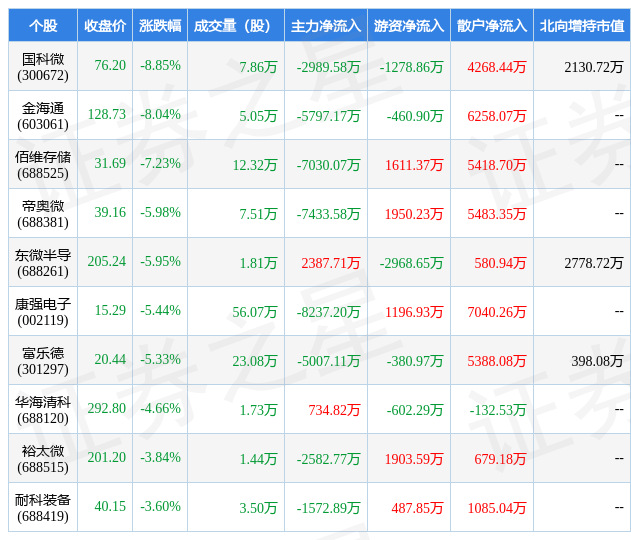Image resolution: width=631 pixels, height=540 pixels.
Task: Select stock 国科微 (300672)
Action: tap(43, 67)
